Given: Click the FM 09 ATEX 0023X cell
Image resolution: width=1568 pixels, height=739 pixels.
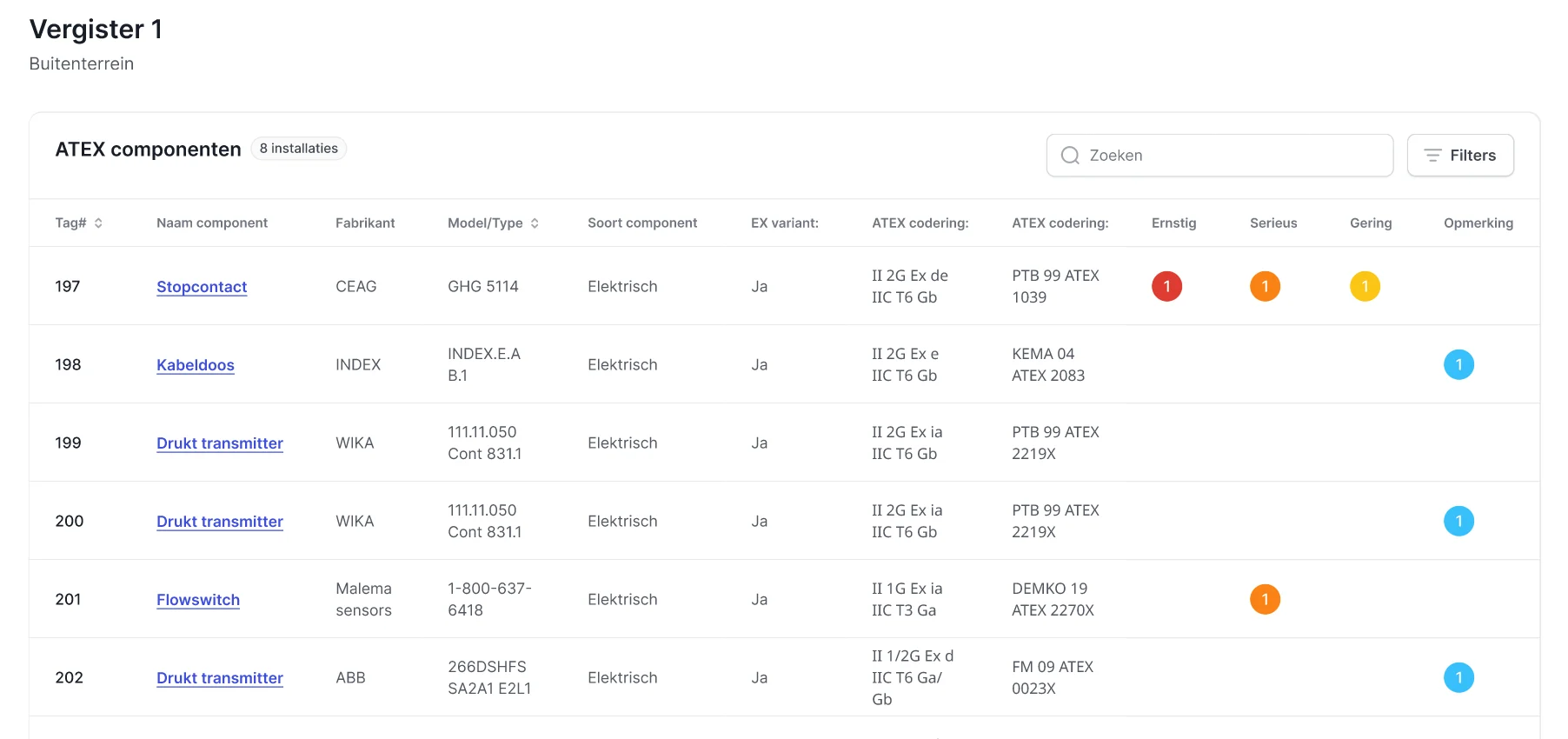Looking at the screenshot, I should click(x=1053, y=677).
